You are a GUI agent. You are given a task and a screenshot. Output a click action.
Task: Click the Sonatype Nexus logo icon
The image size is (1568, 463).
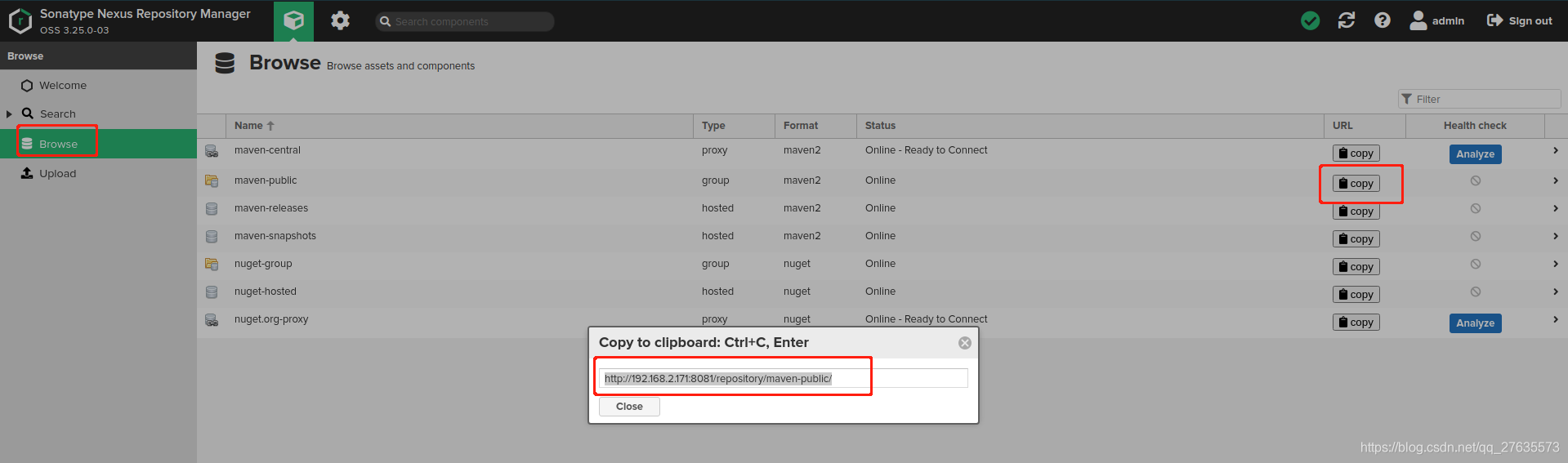coord(20,21)
